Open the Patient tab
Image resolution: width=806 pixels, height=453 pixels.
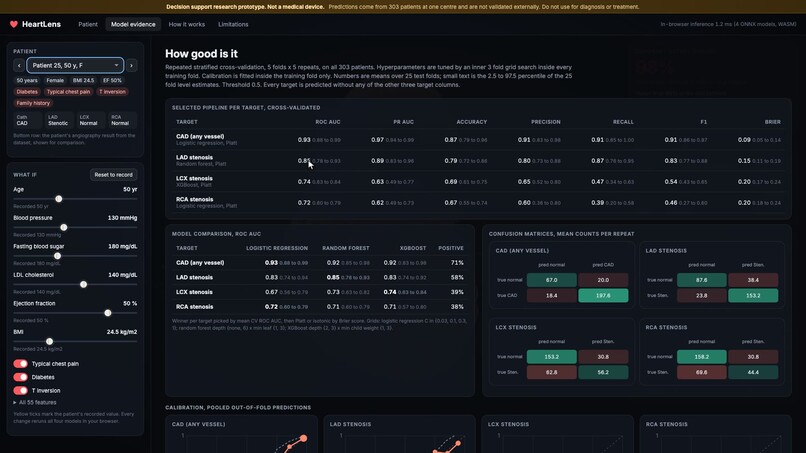(x=88, y=24)
